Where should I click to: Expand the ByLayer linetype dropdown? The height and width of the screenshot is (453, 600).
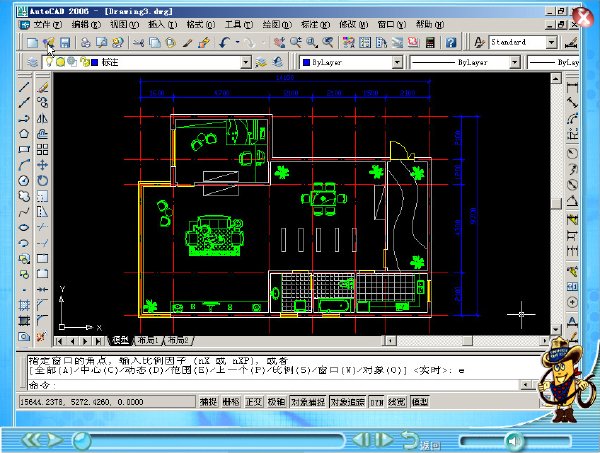click(x=515, y=62)
